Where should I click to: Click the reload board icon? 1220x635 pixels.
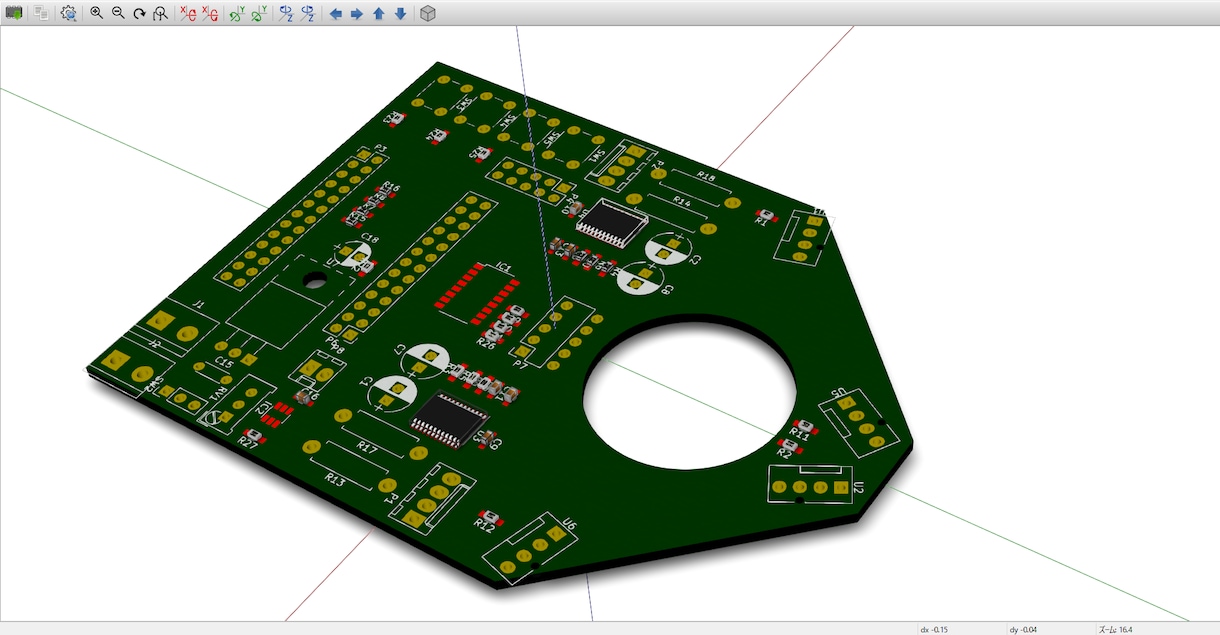pos(15,13)
